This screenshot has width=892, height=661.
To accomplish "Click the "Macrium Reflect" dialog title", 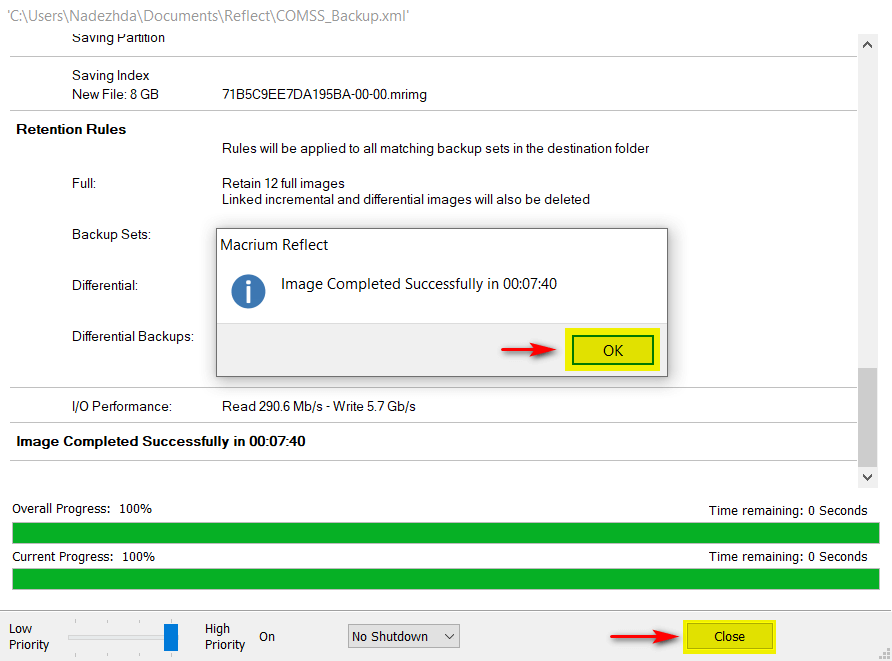I will (274, 245).
